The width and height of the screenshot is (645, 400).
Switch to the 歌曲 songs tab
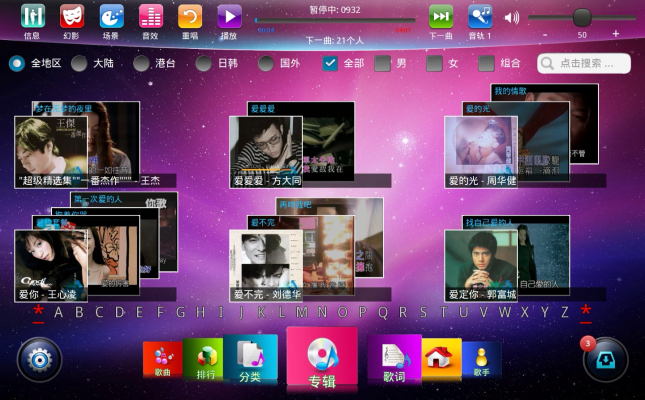(x=162, y=360)
